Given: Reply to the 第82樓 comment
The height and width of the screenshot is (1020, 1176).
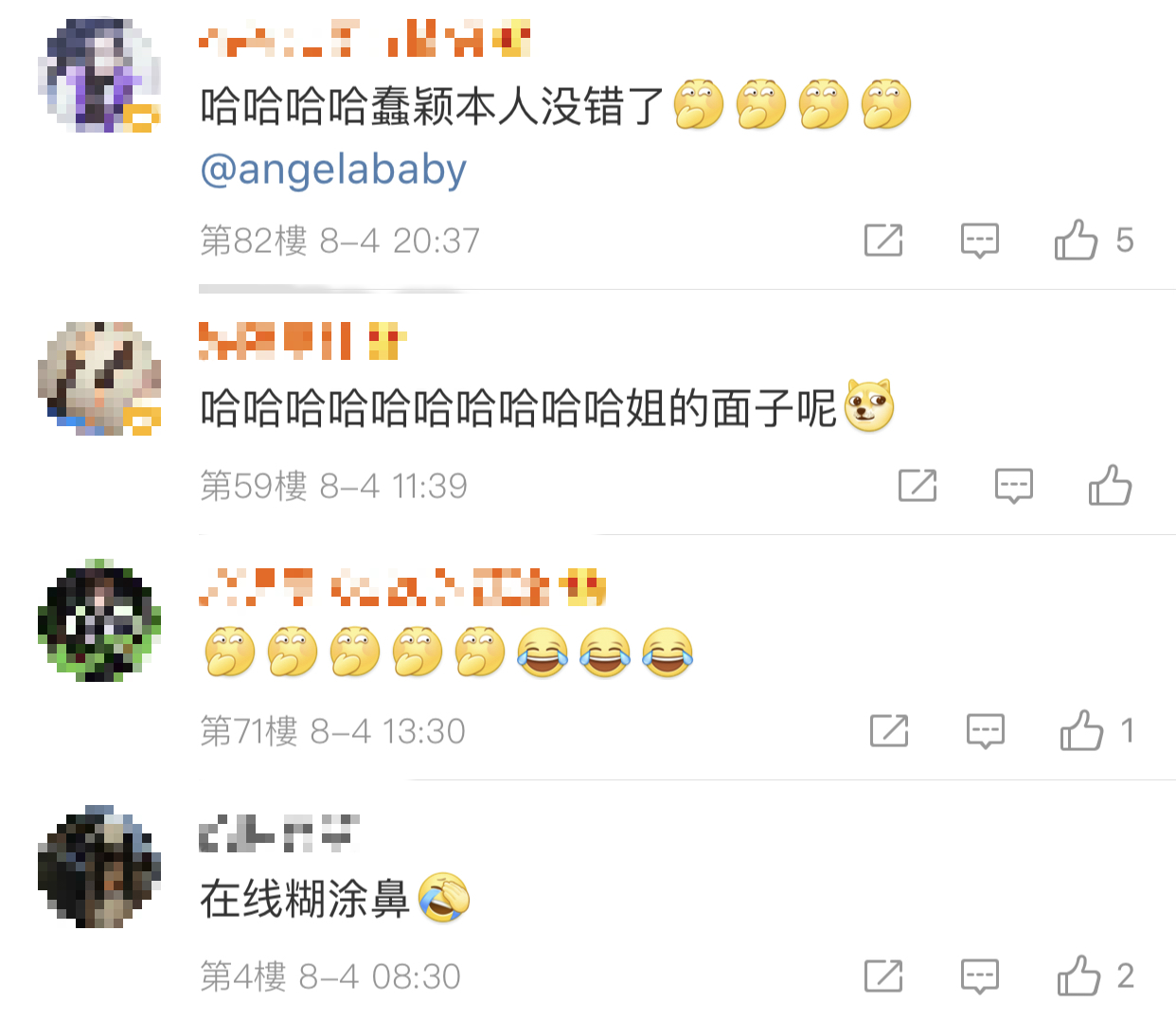Looking at the screenshot, I should click(x=980, y=241).
